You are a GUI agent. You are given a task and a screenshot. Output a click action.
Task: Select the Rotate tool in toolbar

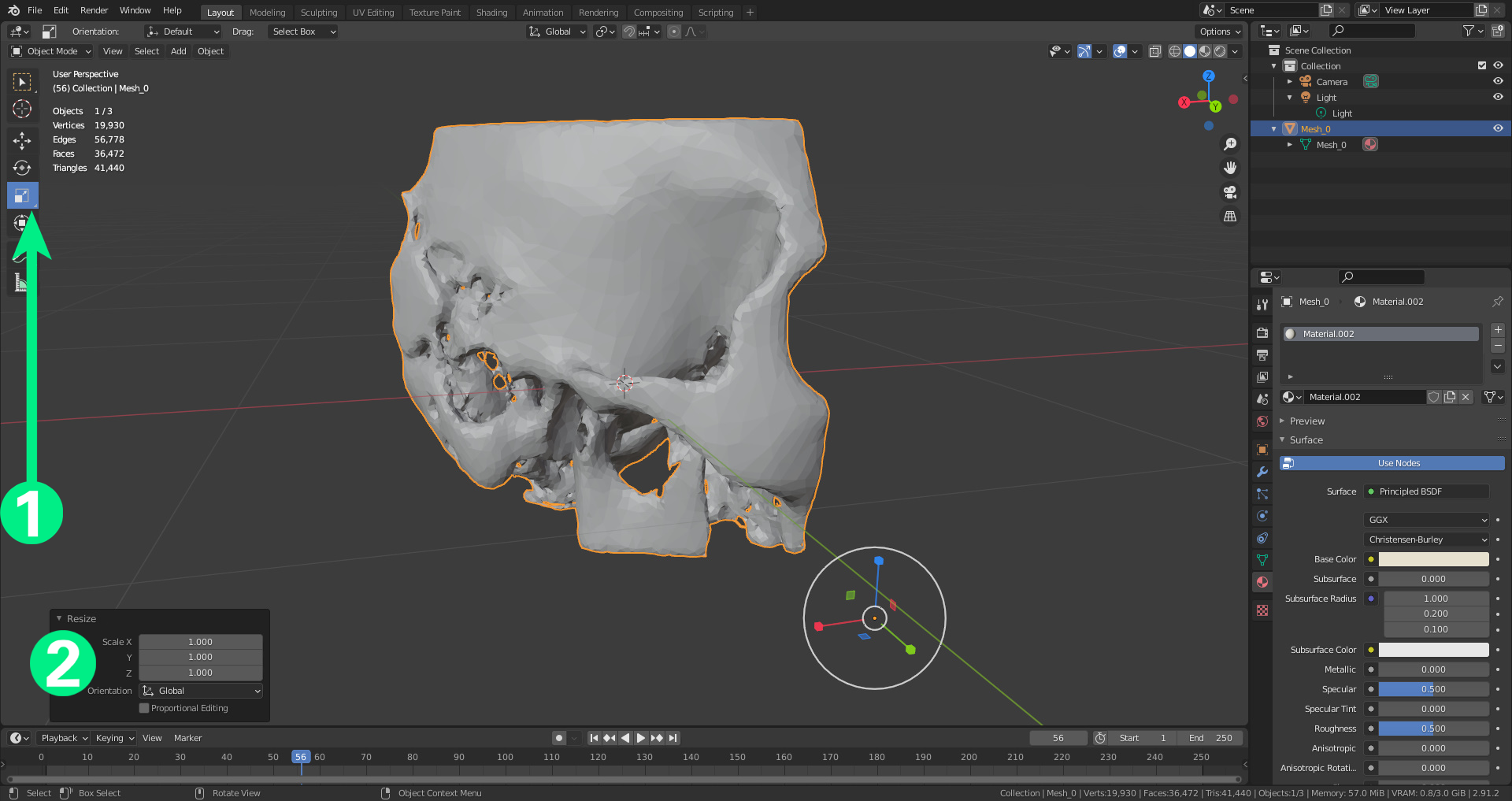pos(22,168)
